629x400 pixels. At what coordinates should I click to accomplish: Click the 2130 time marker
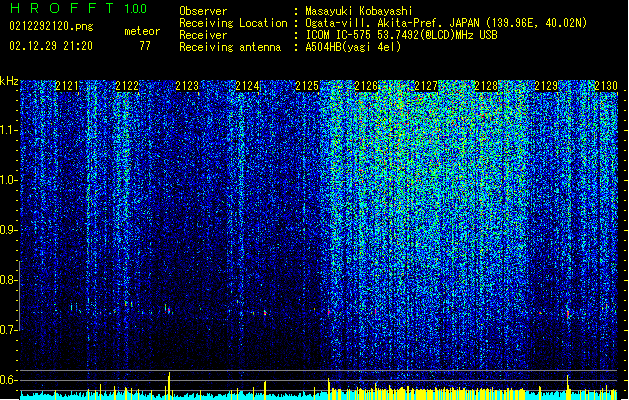(x=606, y=86)
